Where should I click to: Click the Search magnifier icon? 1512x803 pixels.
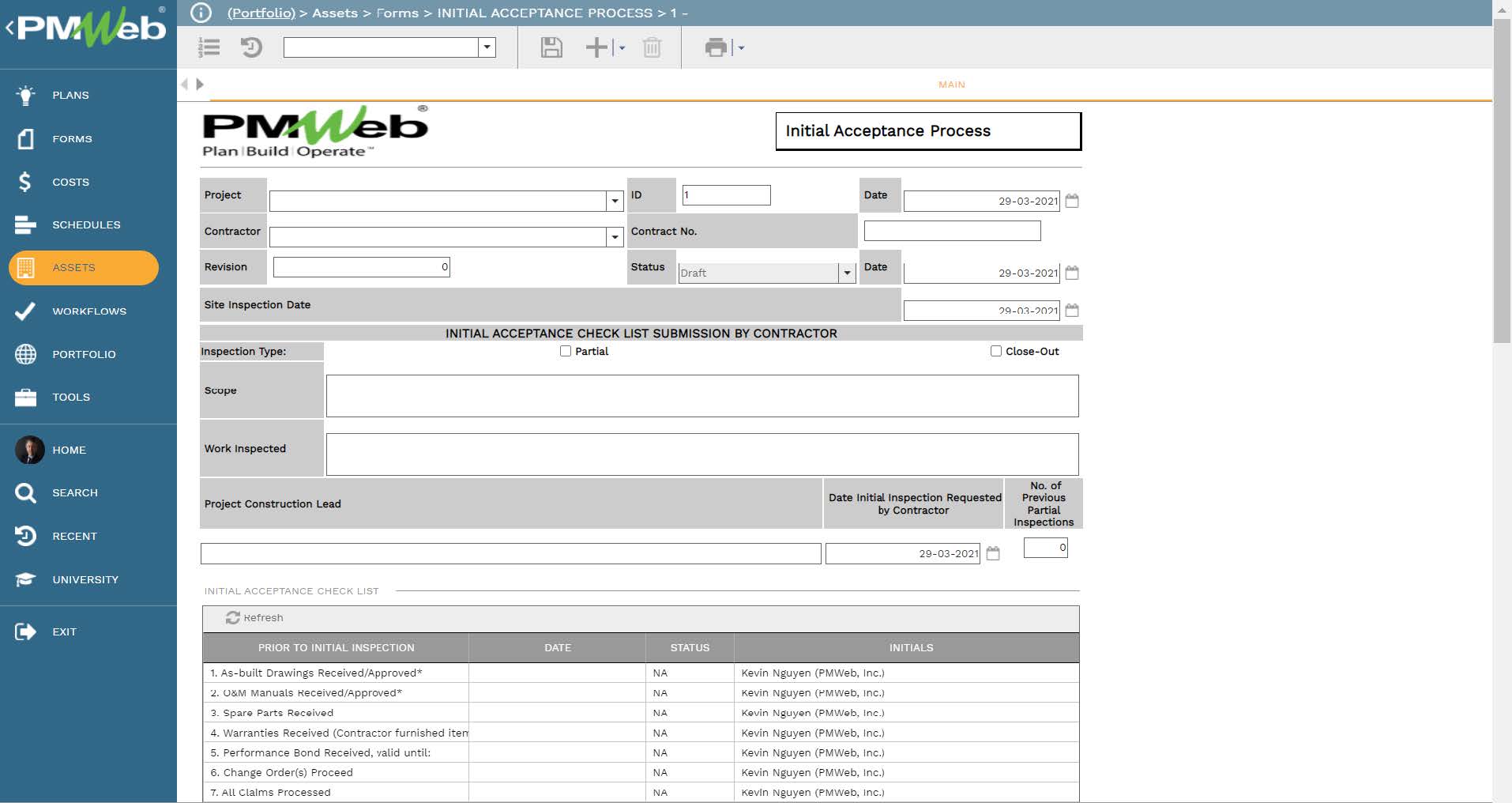tap(25, 492)
